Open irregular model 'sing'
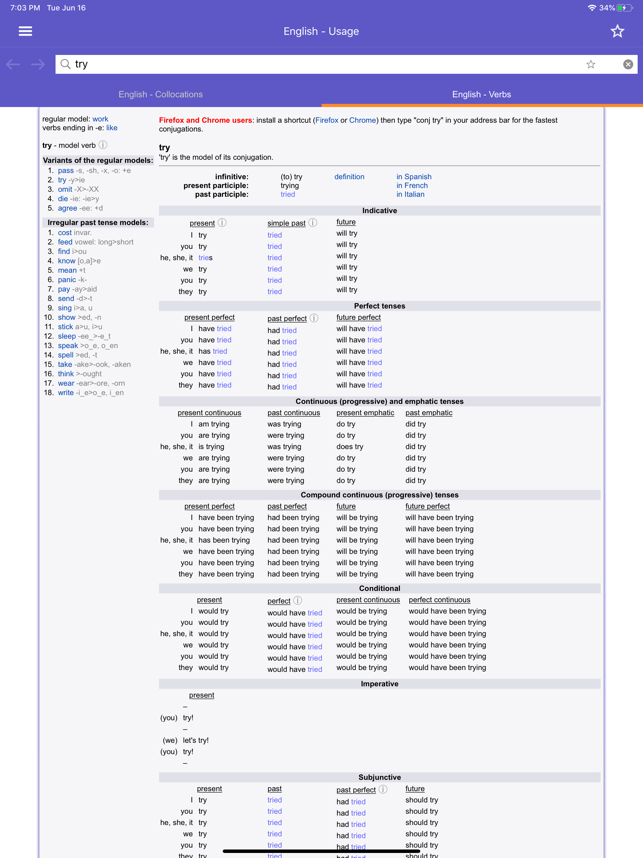 (x=65, y=308)
